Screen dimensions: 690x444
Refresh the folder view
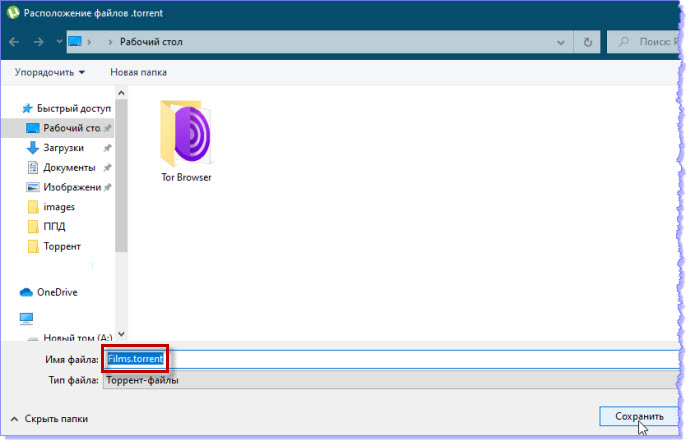[587, 42]
